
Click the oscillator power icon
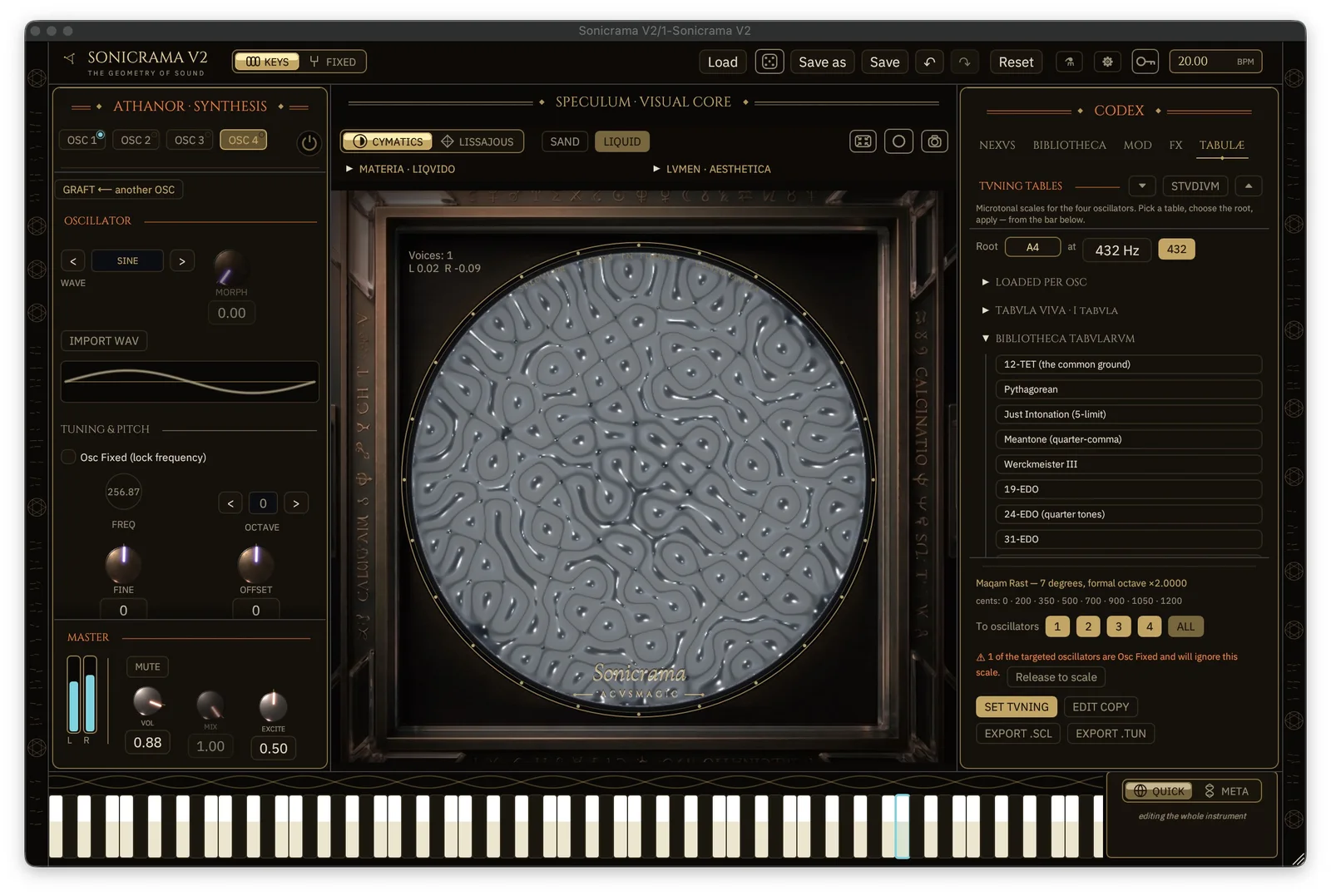309,143
